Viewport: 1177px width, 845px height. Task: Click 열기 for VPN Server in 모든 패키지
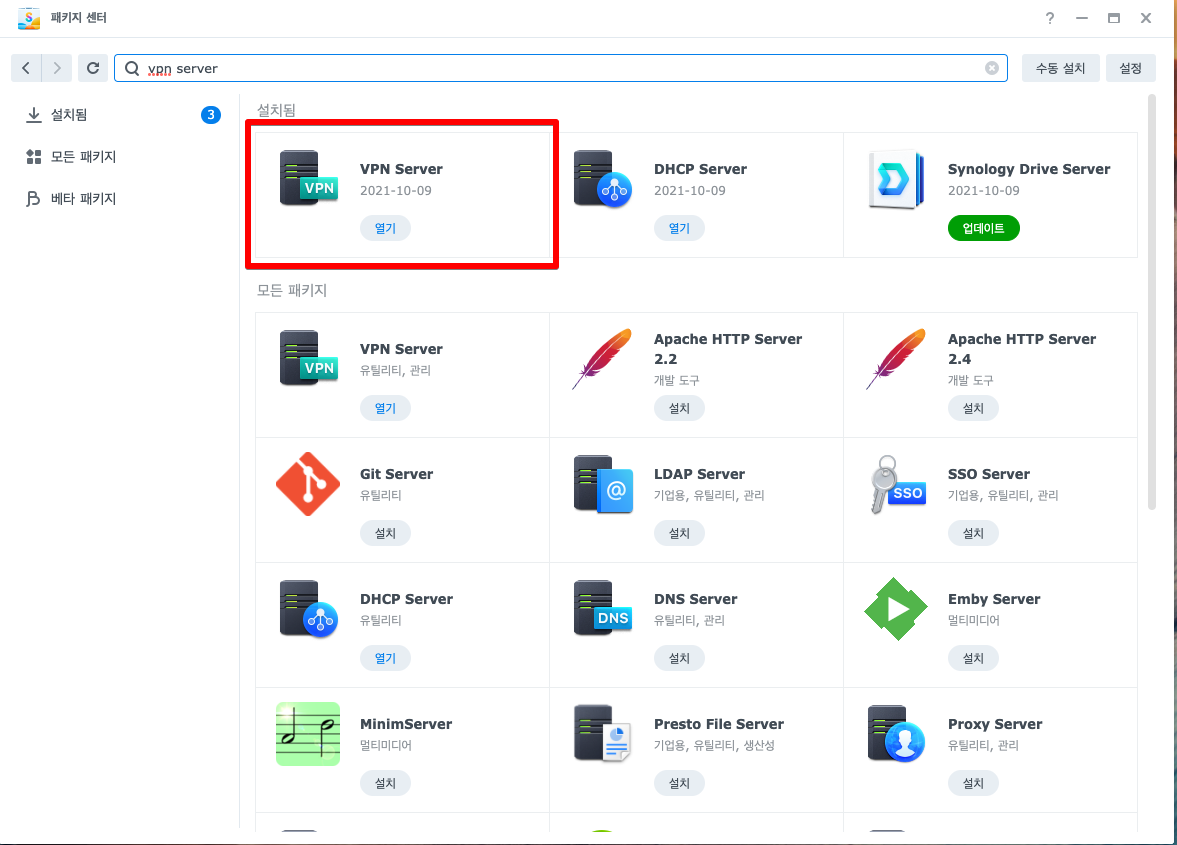[x=385, y=408]
